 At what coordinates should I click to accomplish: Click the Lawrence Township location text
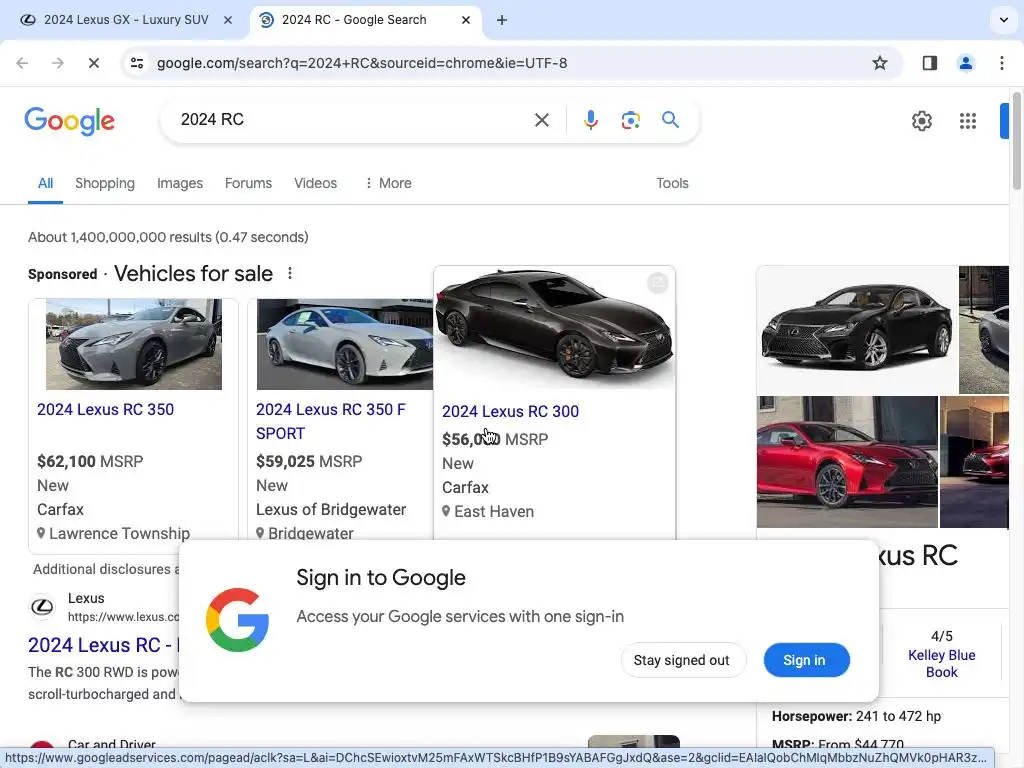tap(120, 534)
